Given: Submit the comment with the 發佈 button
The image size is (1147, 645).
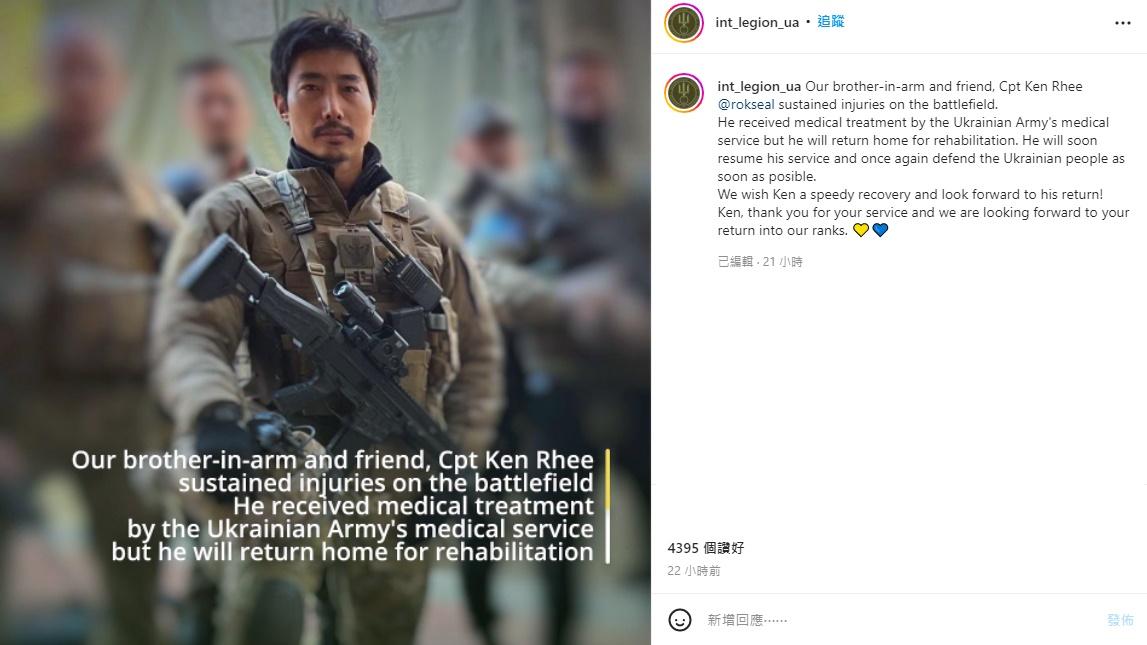Looking at the screenshot, I should point(1120,620).
